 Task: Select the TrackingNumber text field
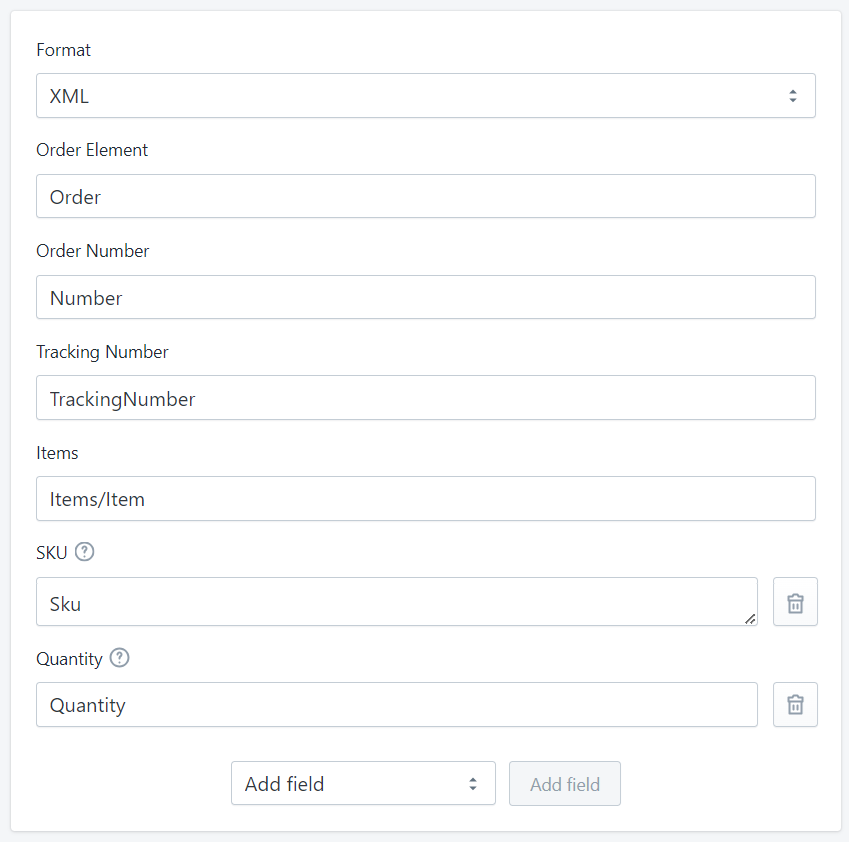click(x=425, y=399)
